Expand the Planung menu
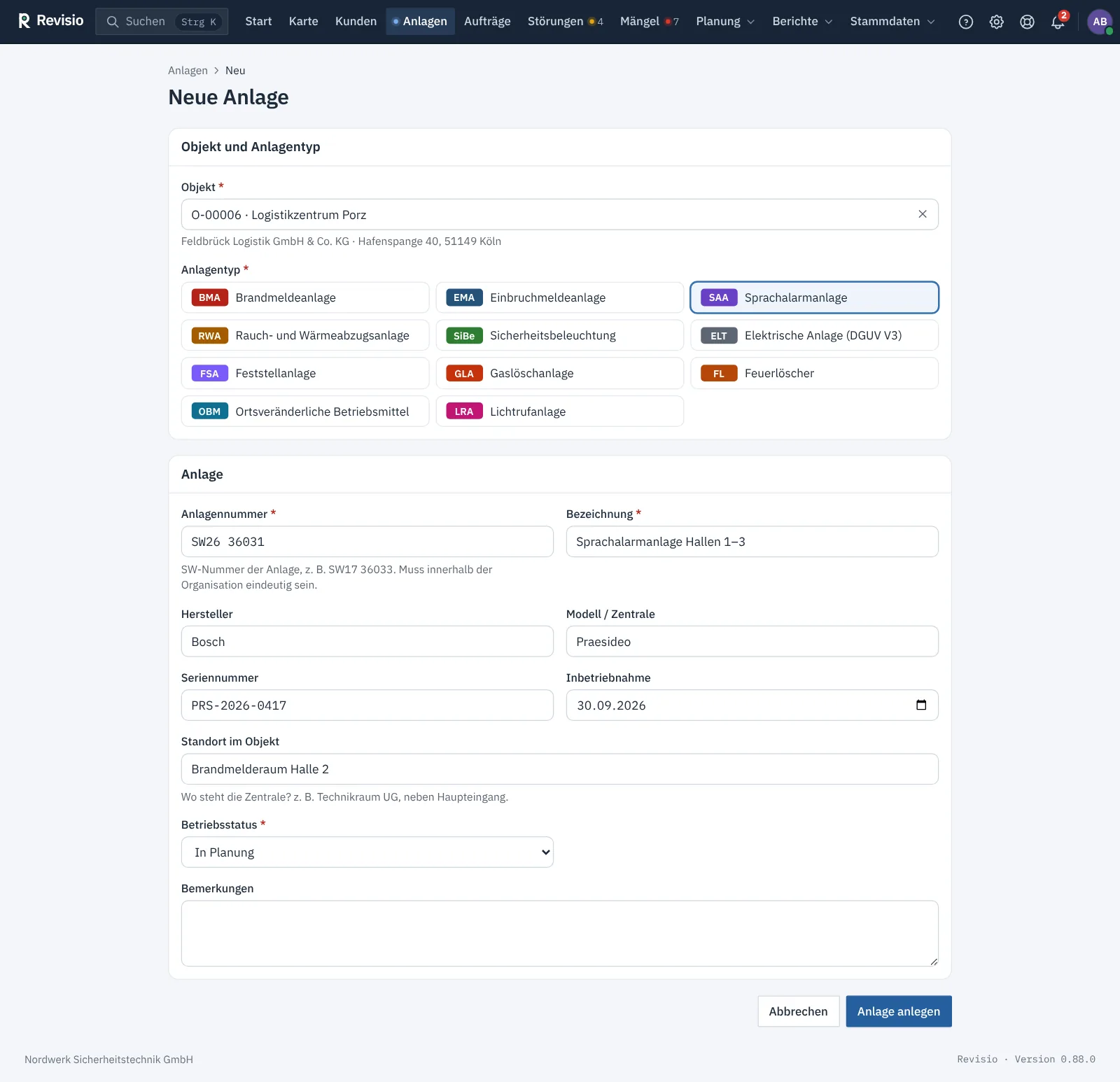Image resolution: width=1120 pixels, height=1082 pixels. pyautogui.click(x=725, y=22)
